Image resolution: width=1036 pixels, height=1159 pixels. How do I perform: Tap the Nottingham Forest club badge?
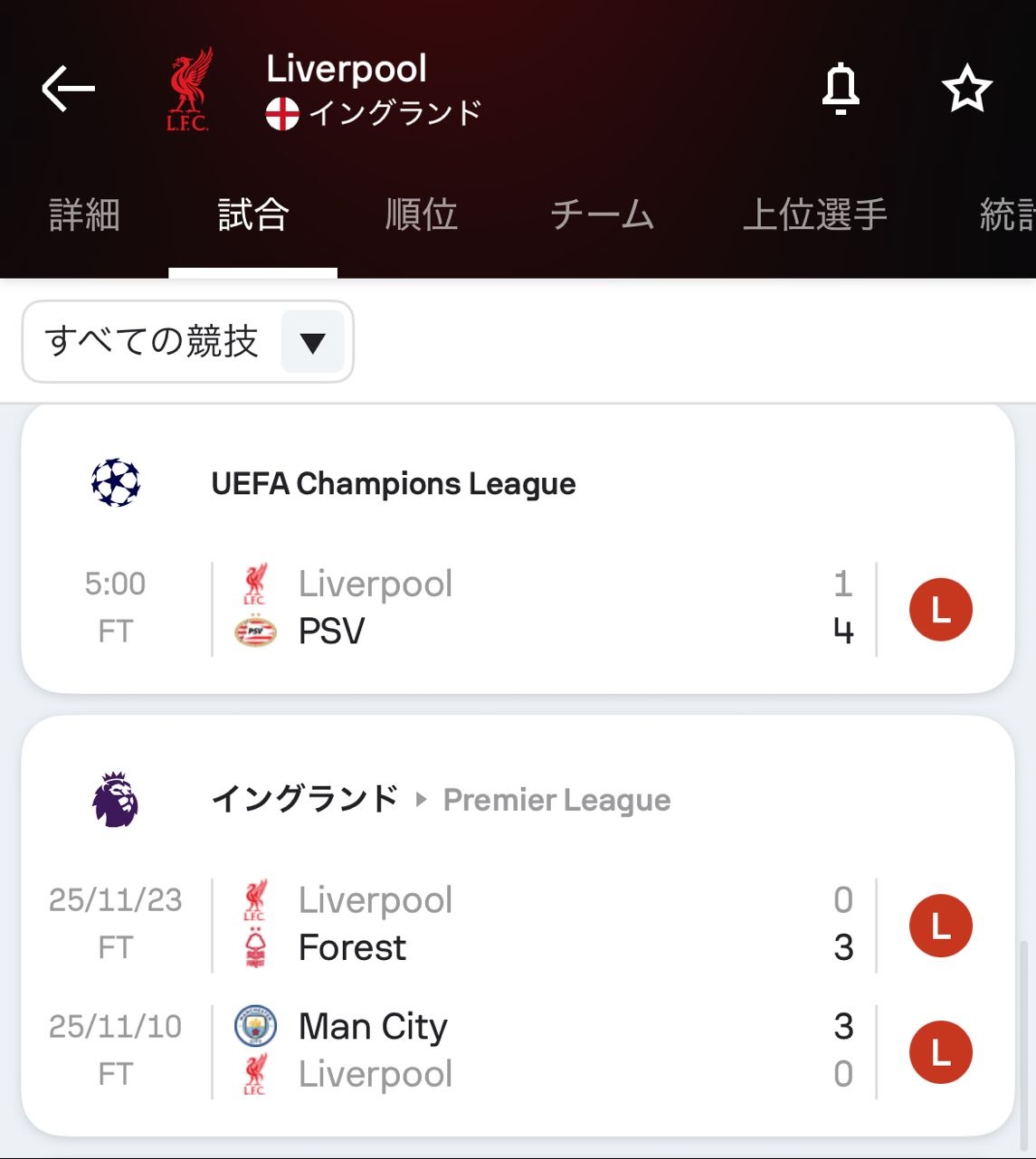255,947
